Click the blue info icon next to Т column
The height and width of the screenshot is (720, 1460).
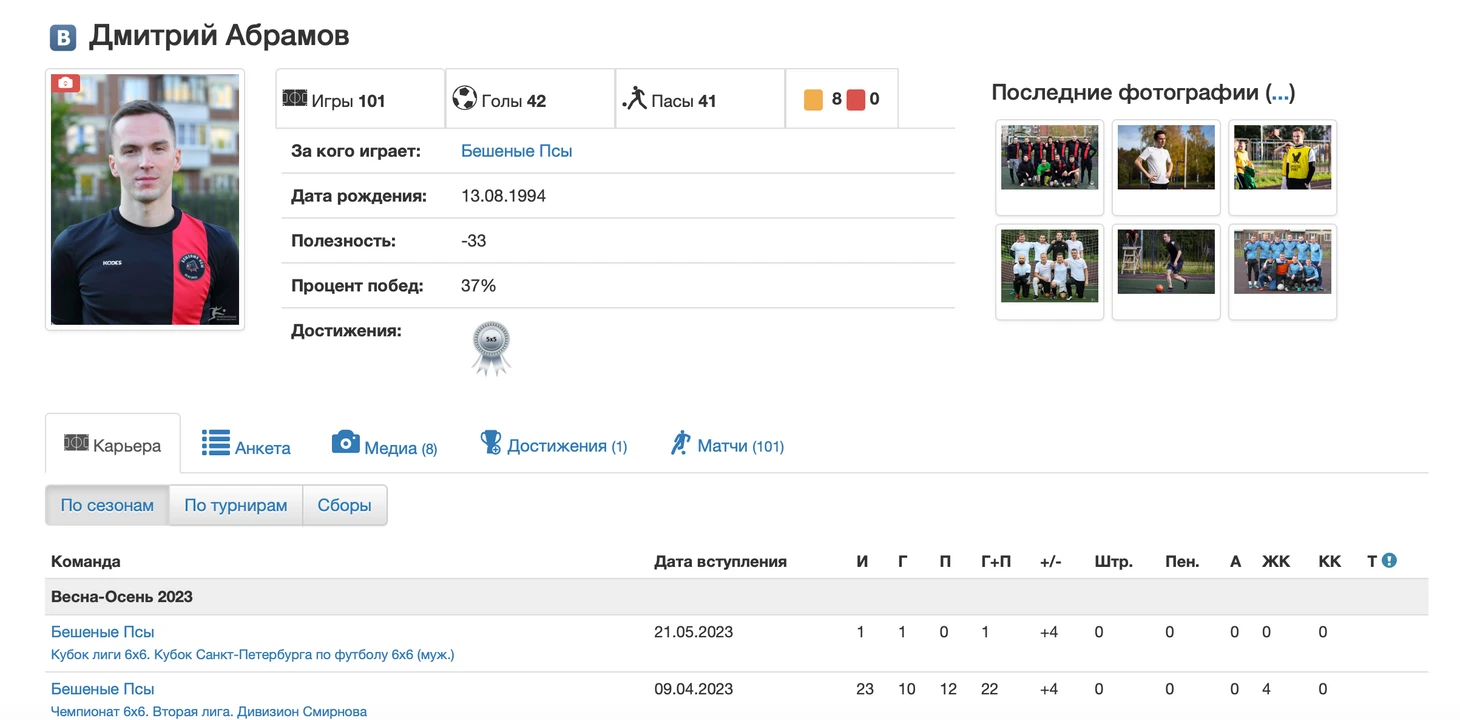[x=1389, y=561]
